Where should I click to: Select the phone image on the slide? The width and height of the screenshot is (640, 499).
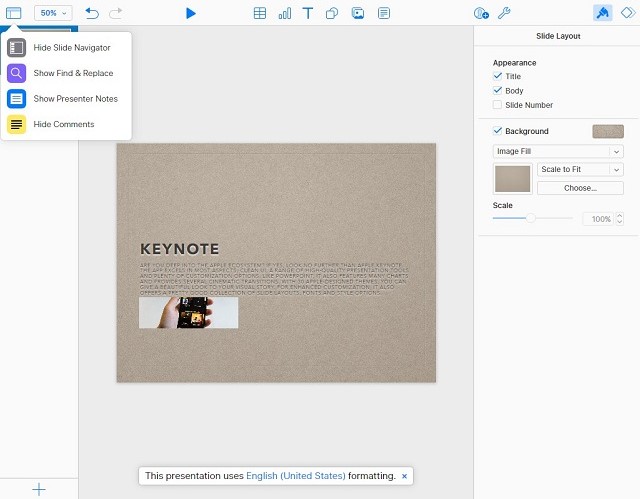click(x=189, y=313)
